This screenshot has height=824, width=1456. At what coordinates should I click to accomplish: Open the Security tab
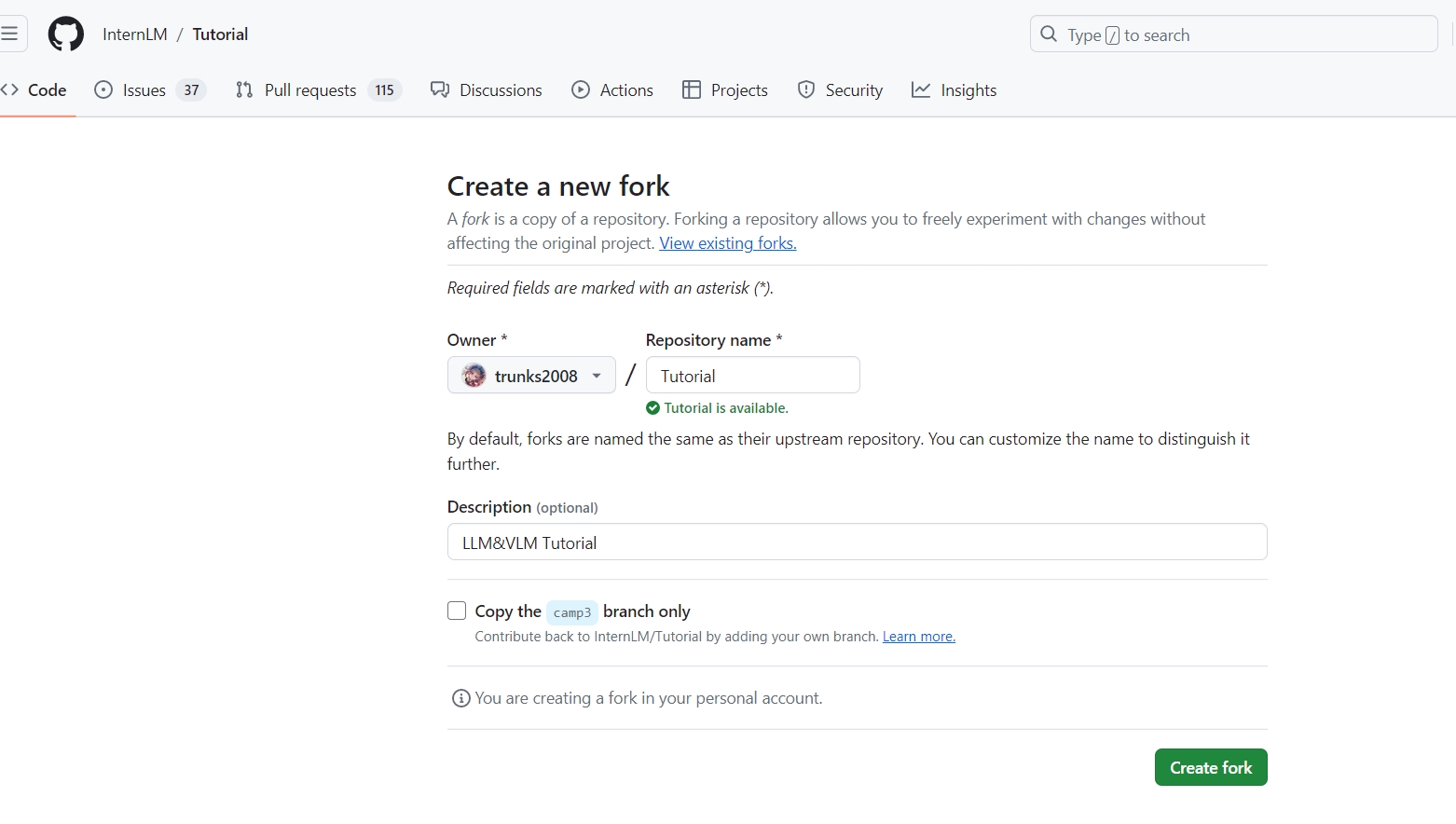(x=840, y=90)
